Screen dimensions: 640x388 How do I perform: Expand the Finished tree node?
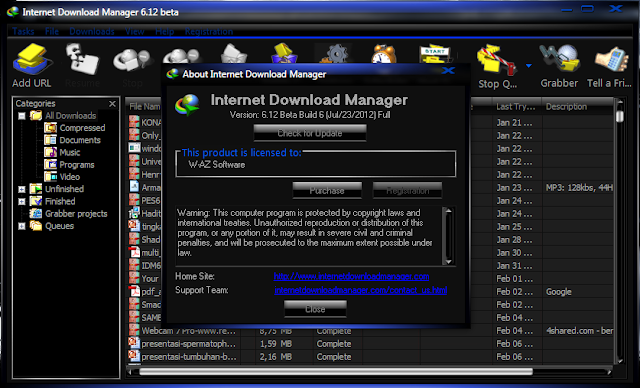click(x=22, y=202)
